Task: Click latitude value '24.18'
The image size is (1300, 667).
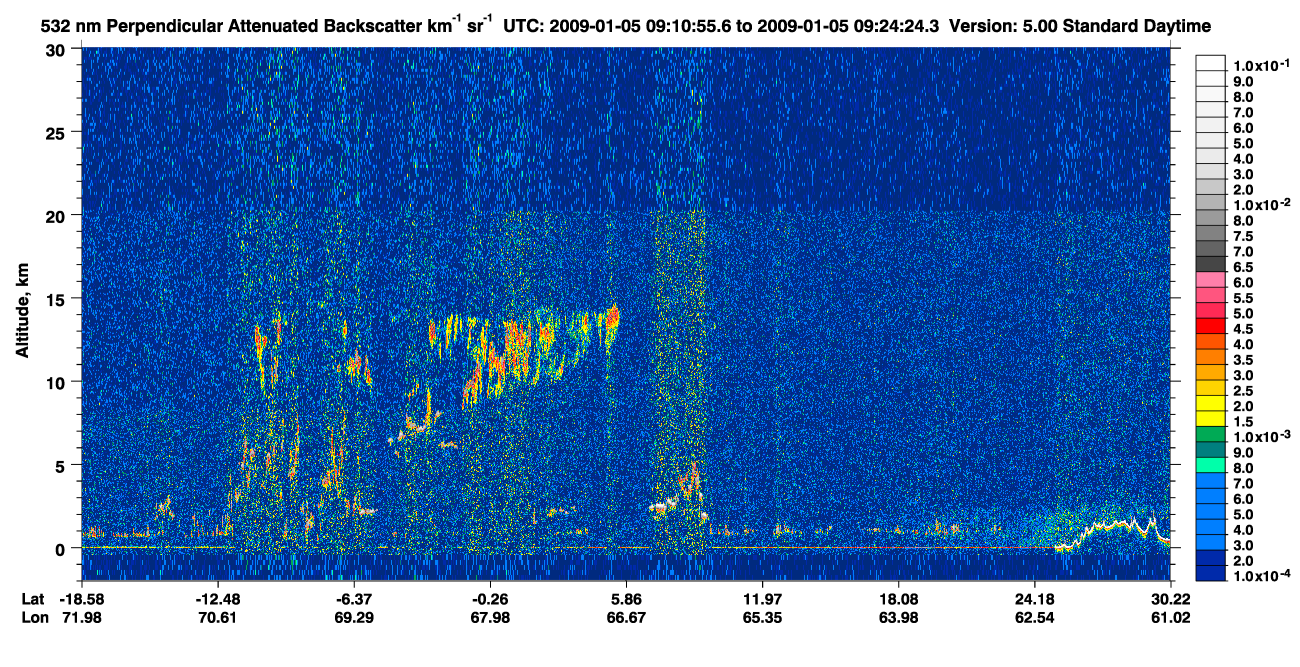Action: (x=1034, y=600)
